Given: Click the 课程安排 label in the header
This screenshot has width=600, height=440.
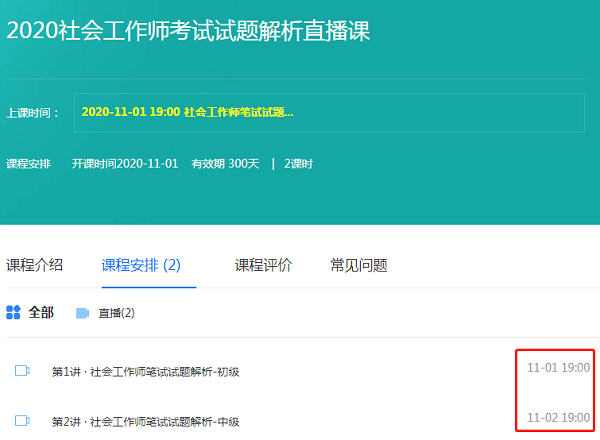Looking at the screenshot, I should tap(28, 164).
